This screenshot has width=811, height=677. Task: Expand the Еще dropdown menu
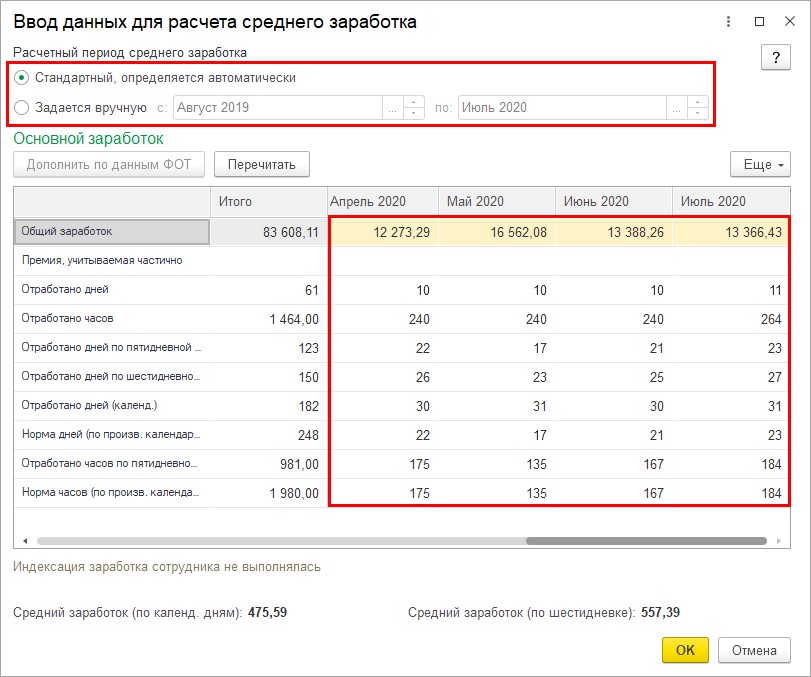pos(760,164)
